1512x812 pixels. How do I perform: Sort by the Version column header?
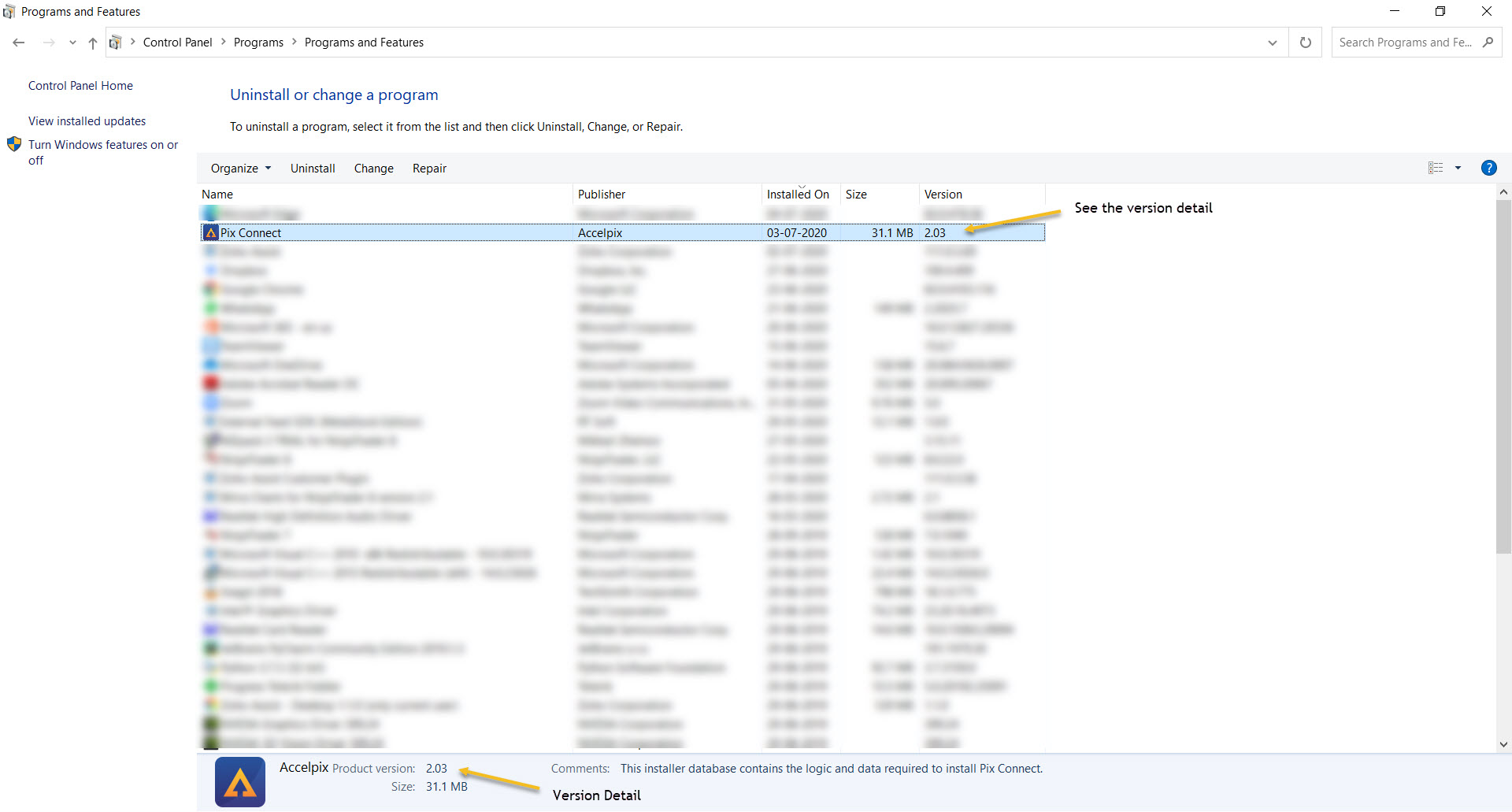pyautogui.click(x=982, y=195)
